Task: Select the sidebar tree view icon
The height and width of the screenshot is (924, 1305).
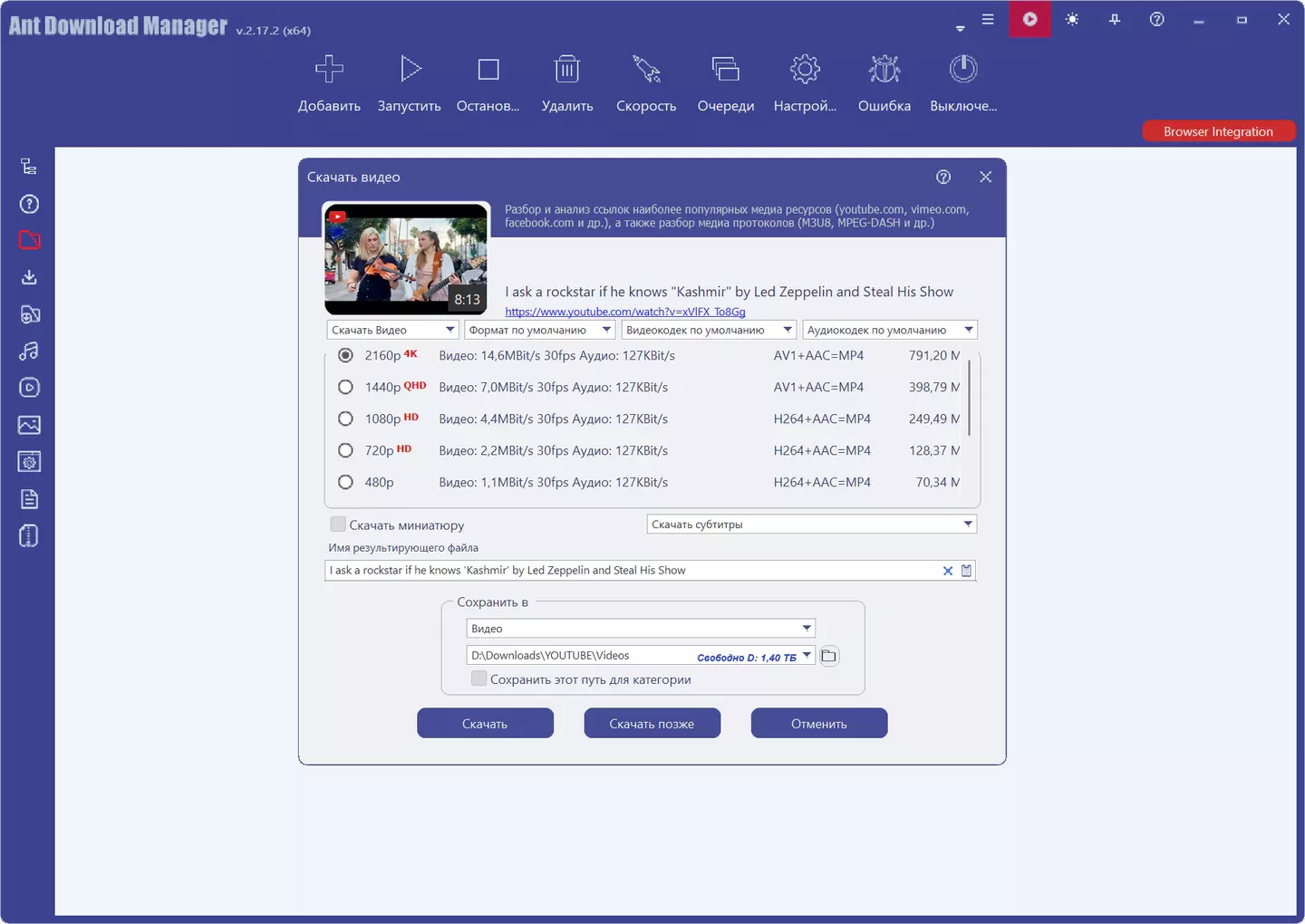Action: pos(29,167)
